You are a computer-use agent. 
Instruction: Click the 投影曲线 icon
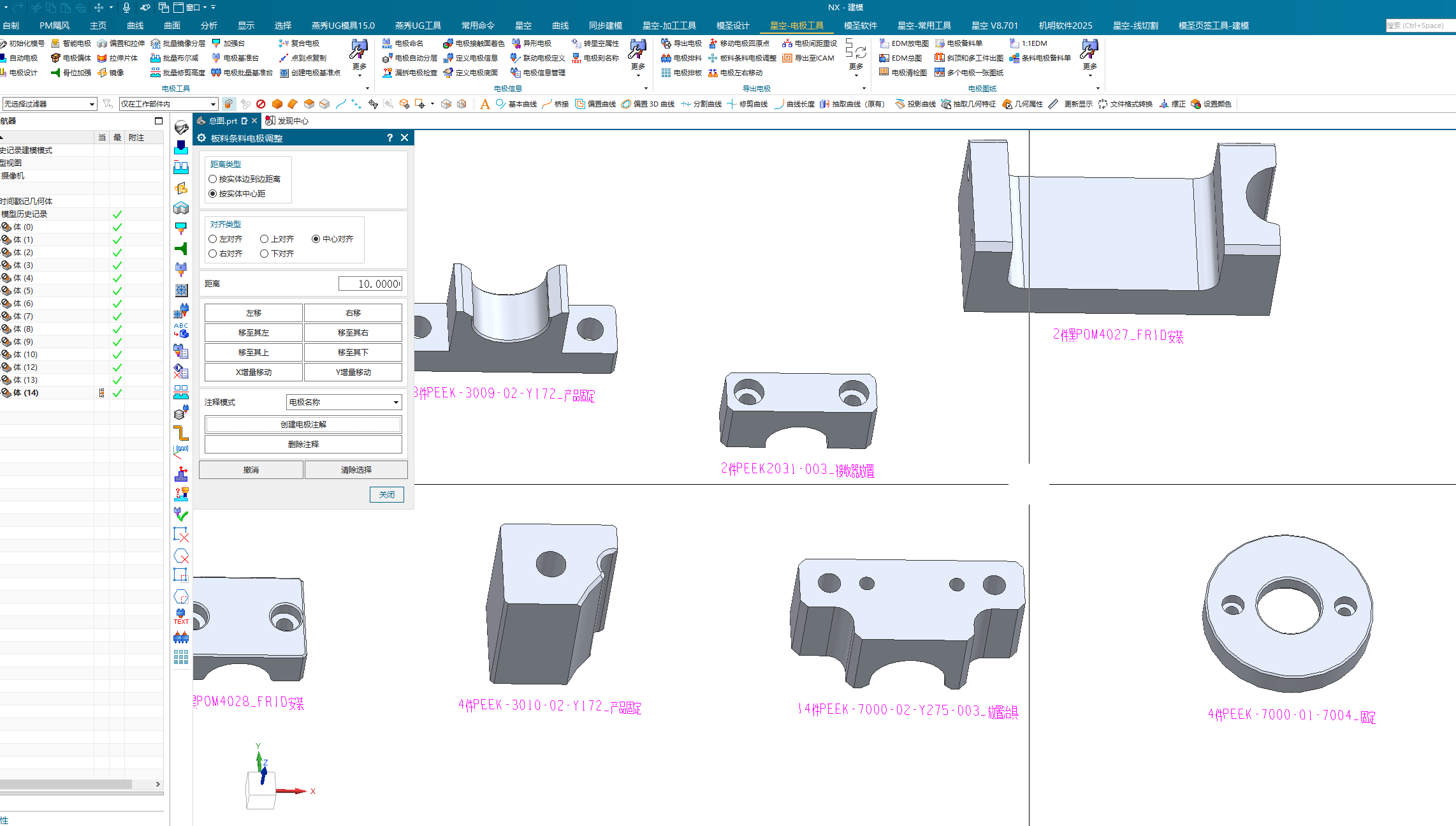(900, 104)
